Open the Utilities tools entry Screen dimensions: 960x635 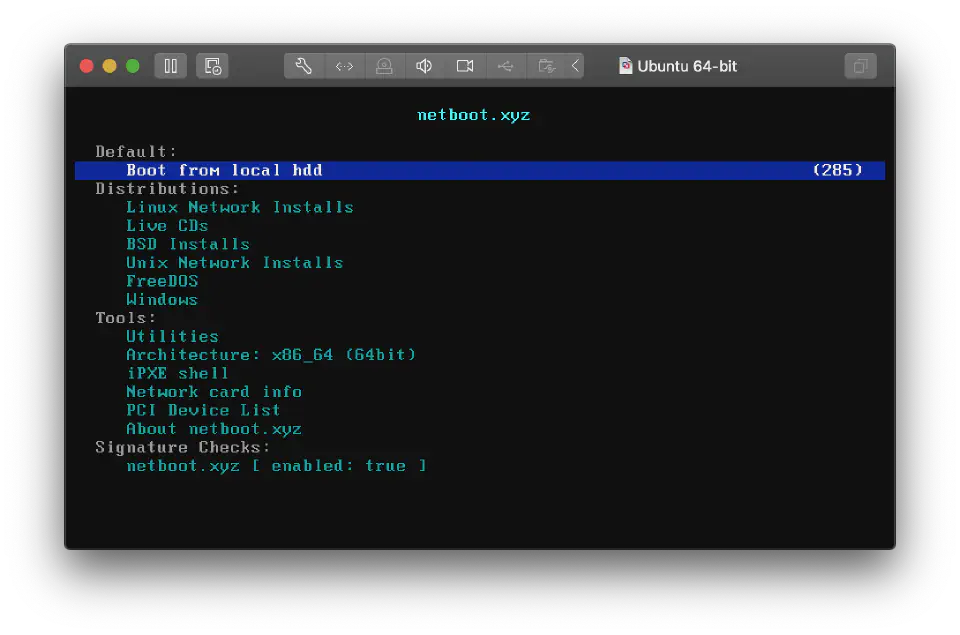tap(172, 337)
